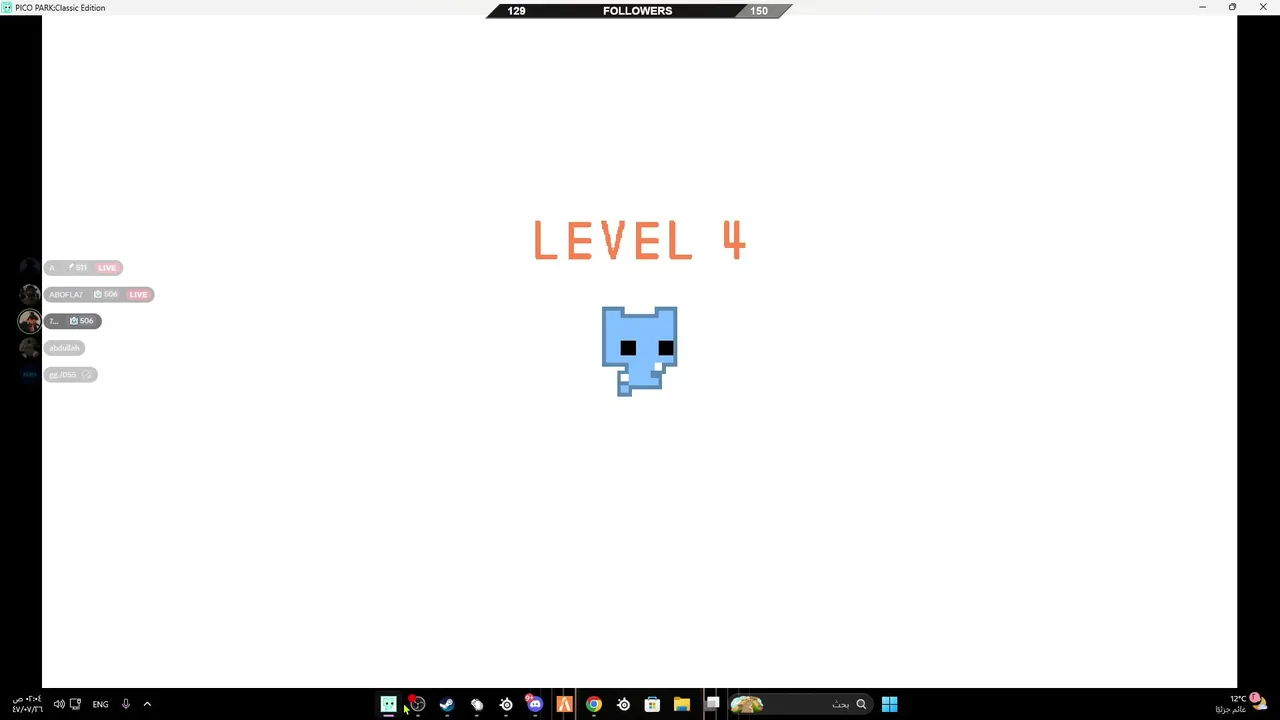Open Microsoft Store from the taskbar
This screenshot has width=1280, height=720.
[652, 704]
